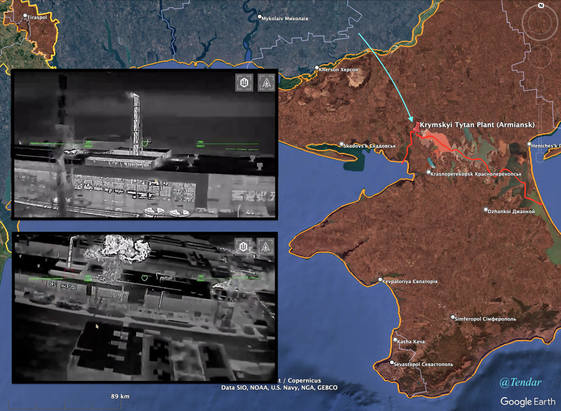Click the triangle emblem icon in the bottom video
The width and height of the screenshot is (561, 411).
pos(266,246)
